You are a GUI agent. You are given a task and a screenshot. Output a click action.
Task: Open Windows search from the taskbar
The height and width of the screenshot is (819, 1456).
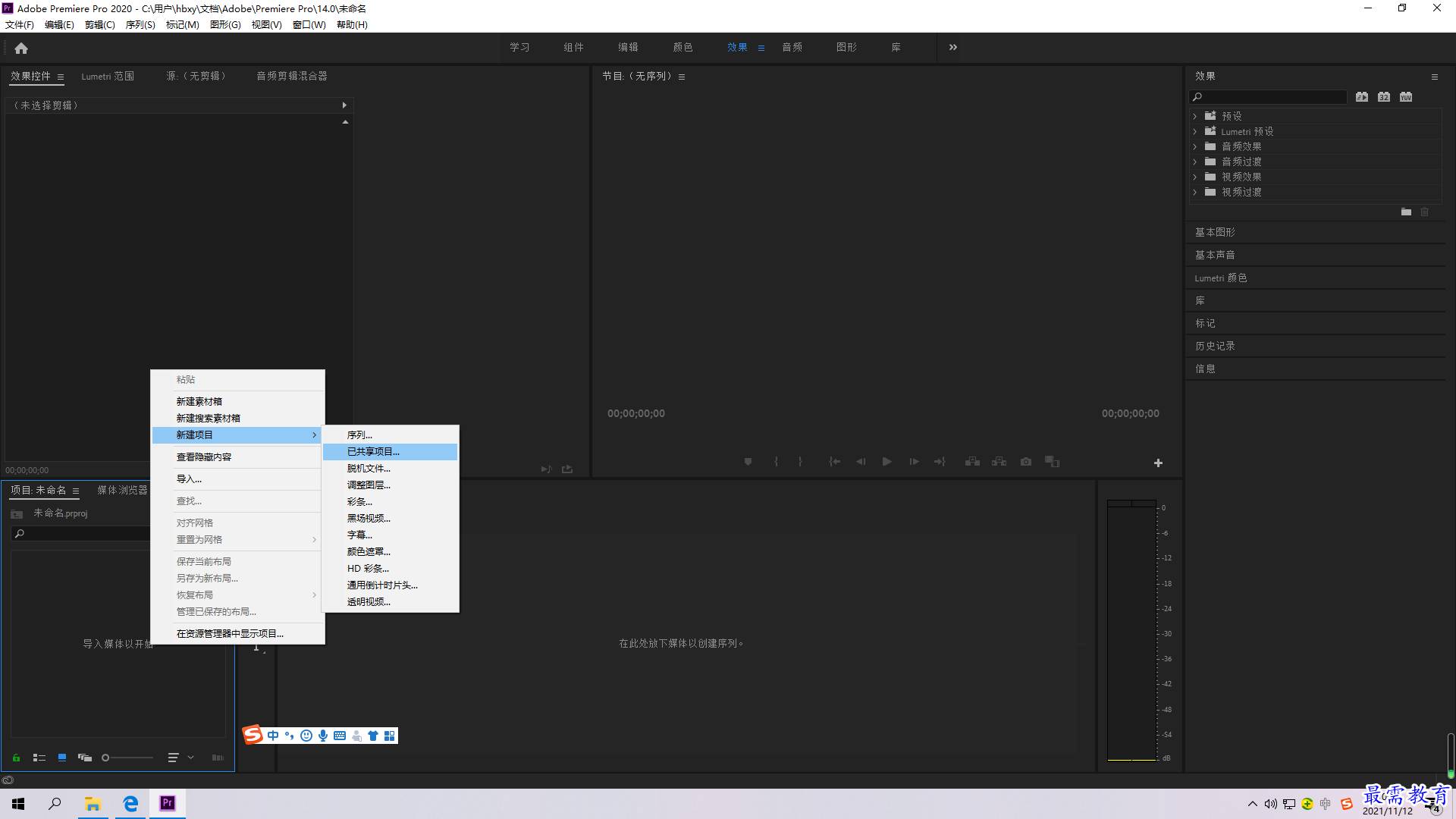pyautogui.click(x=55, y=804)
